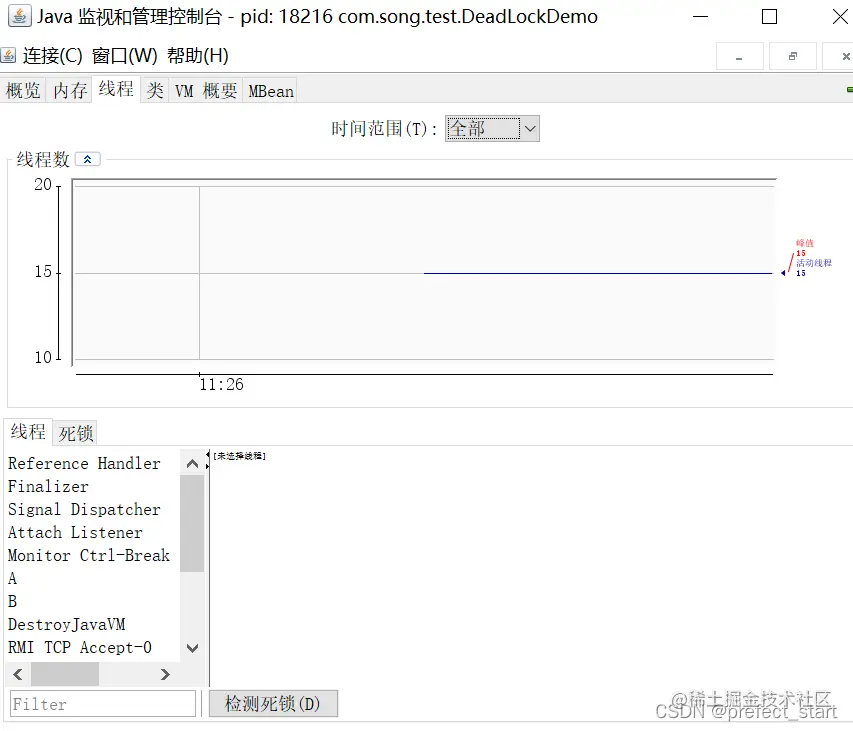Select thread Reference Handler
This screenshot has width=853, height=731.
84,463
